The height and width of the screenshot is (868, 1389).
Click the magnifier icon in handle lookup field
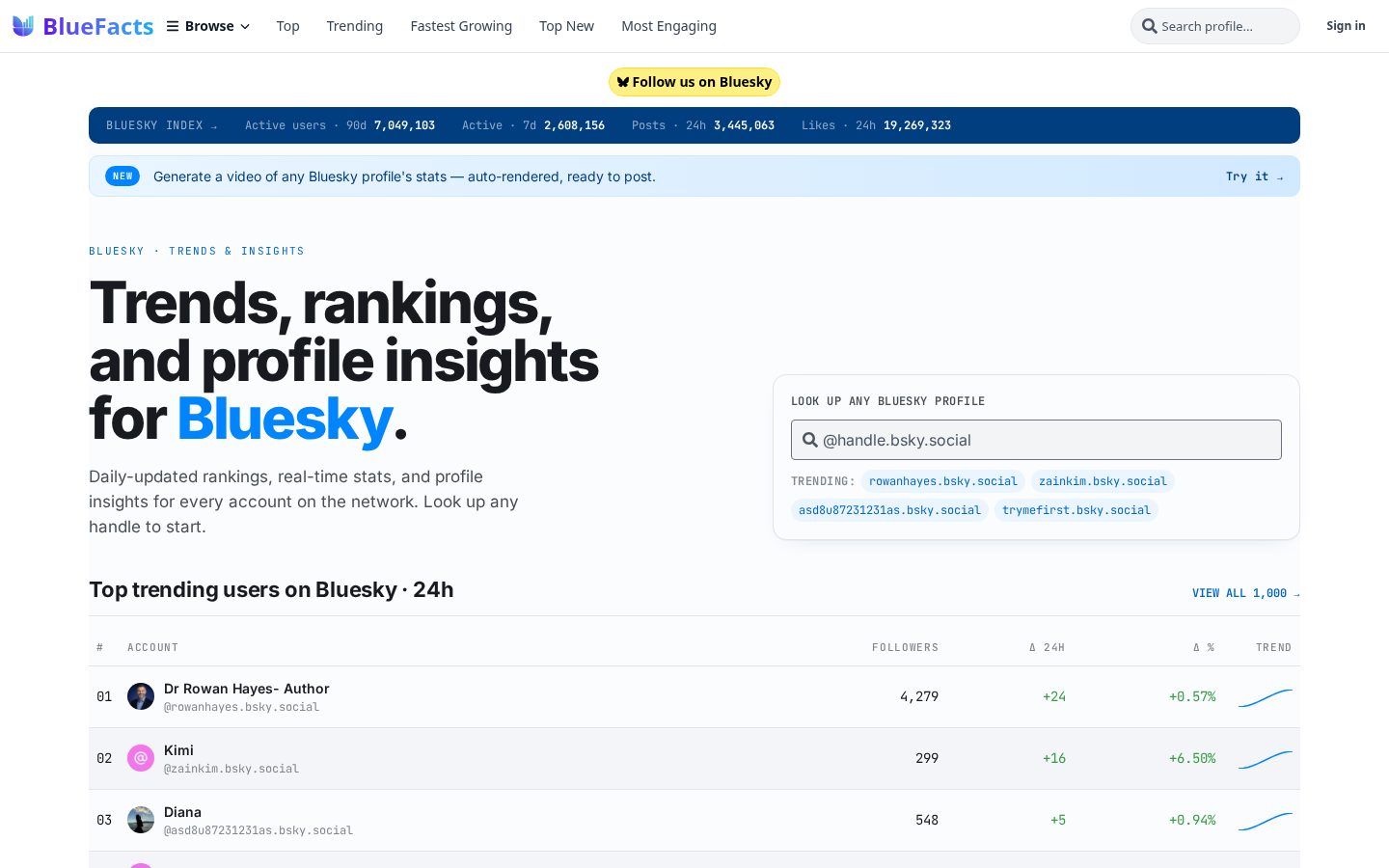click(x=810, y=440)
